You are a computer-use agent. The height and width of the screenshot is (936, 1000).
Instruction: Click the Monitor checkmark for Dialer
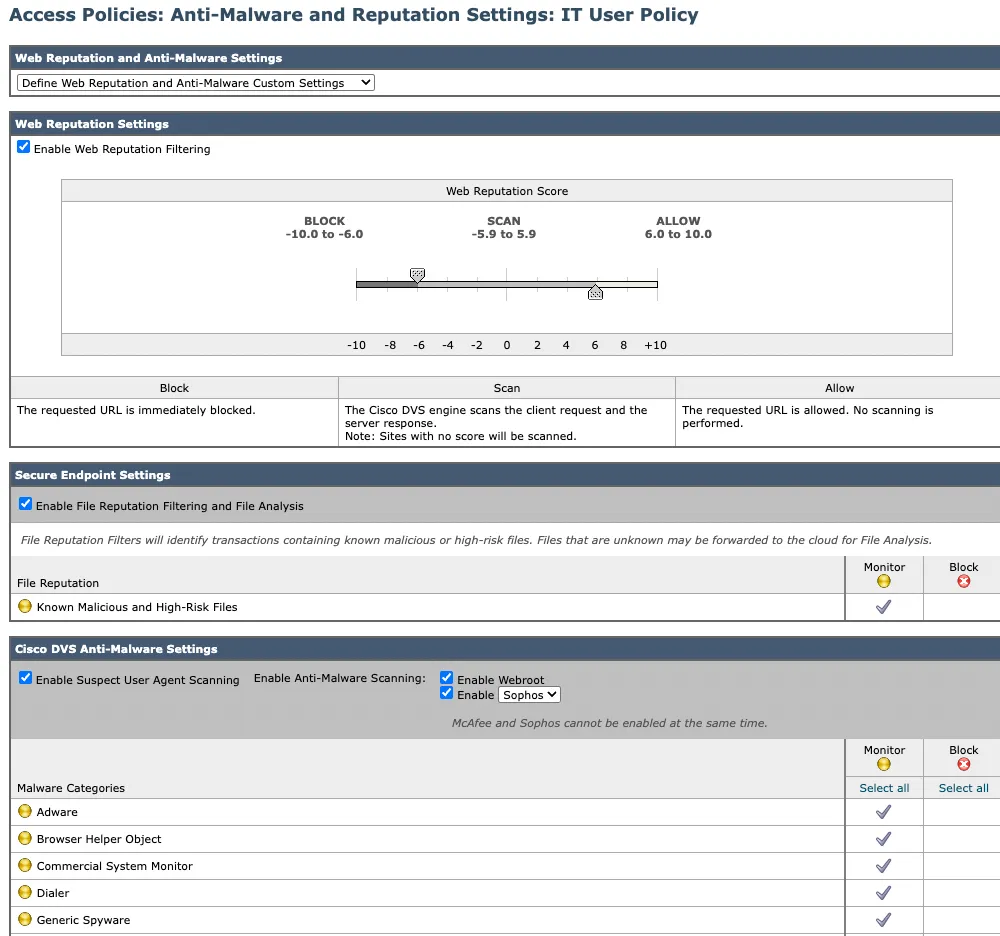point(883,893)
